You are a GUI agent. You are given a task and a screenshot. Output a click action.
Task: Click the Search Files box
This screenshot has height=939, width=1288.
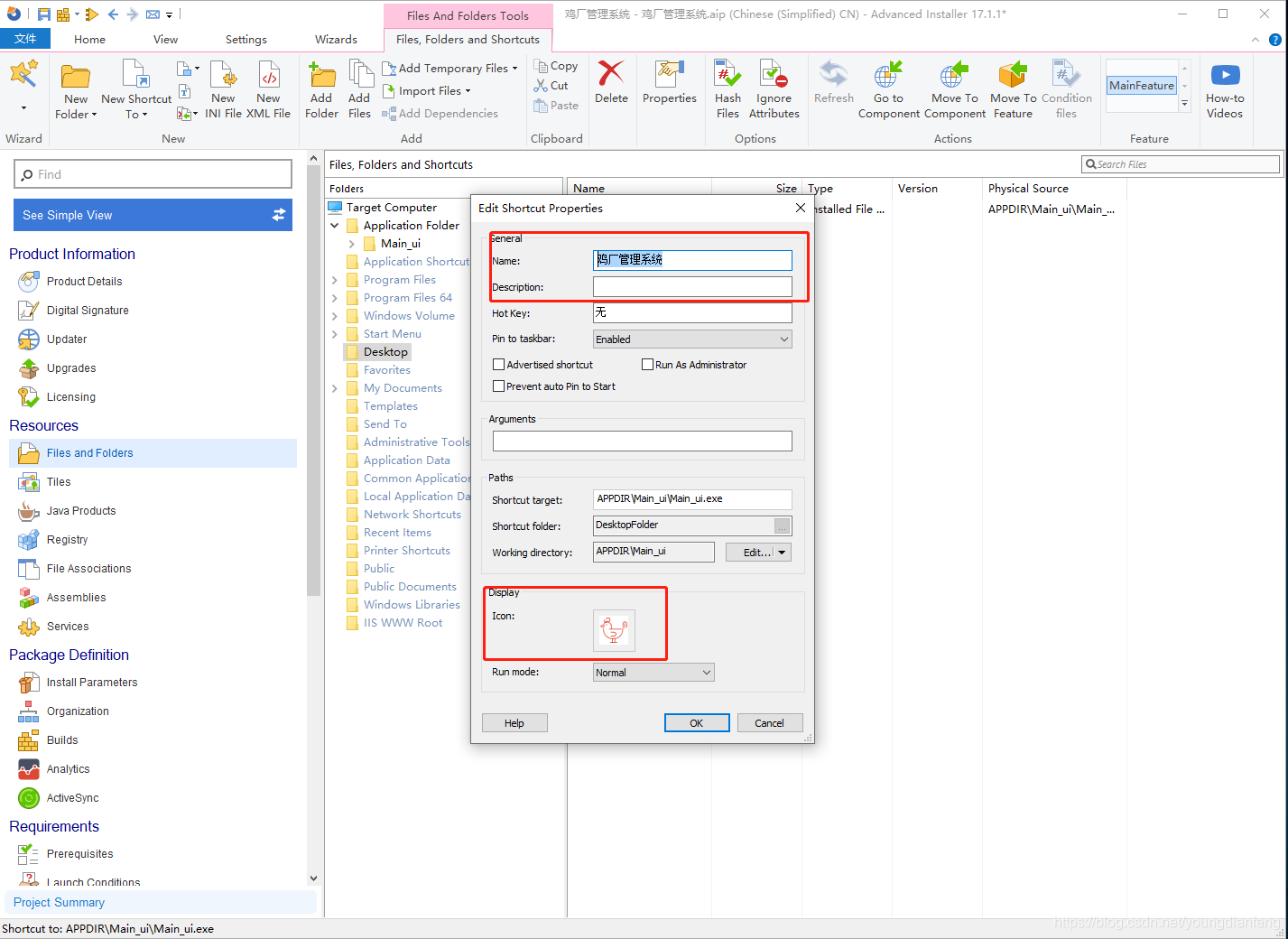(x=1181, y=164)
